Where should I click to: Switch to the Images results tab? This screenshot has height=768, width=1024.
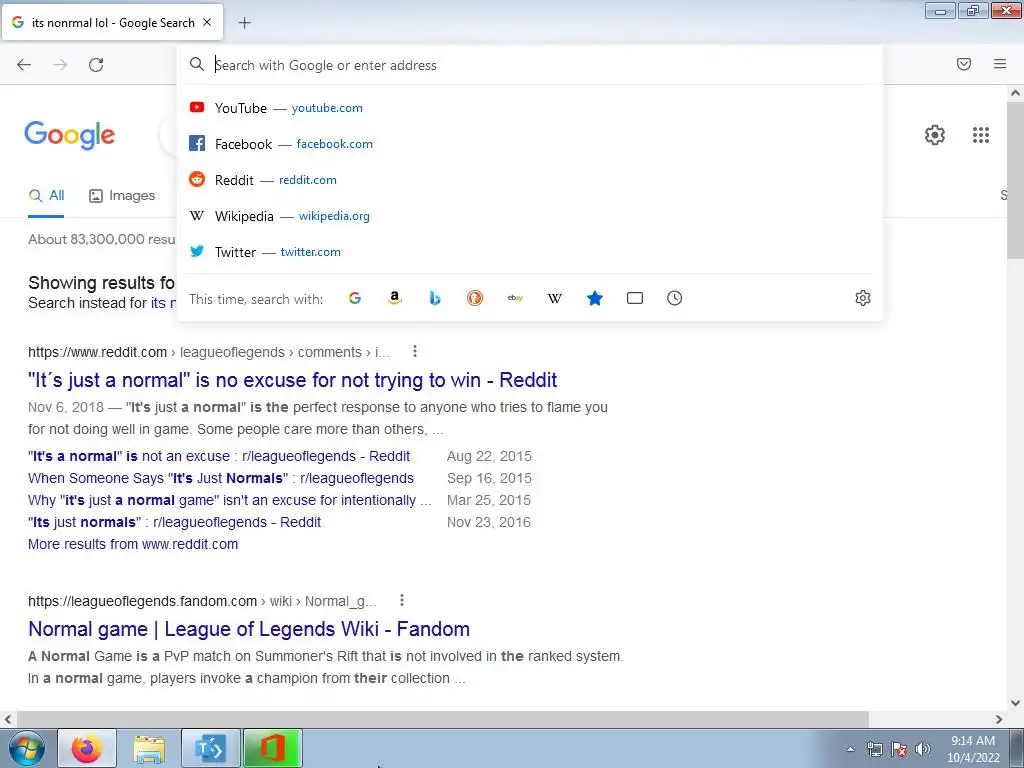coord(122,195)
